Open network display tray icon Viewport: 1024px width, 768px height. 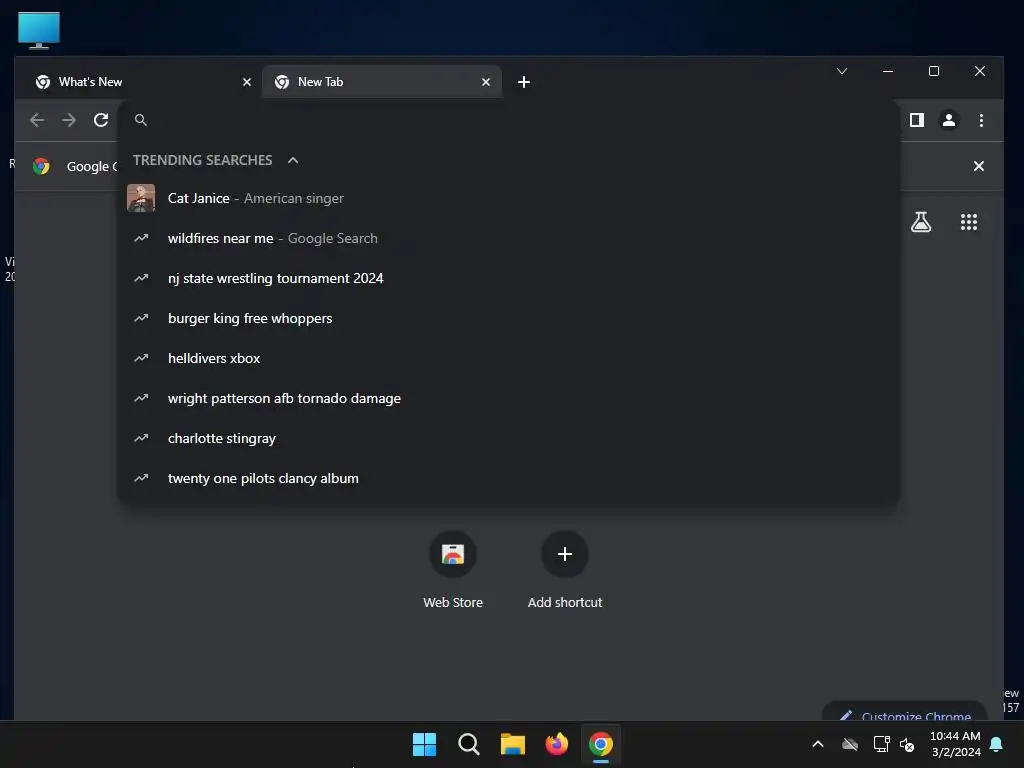click(x=882, y=744)
